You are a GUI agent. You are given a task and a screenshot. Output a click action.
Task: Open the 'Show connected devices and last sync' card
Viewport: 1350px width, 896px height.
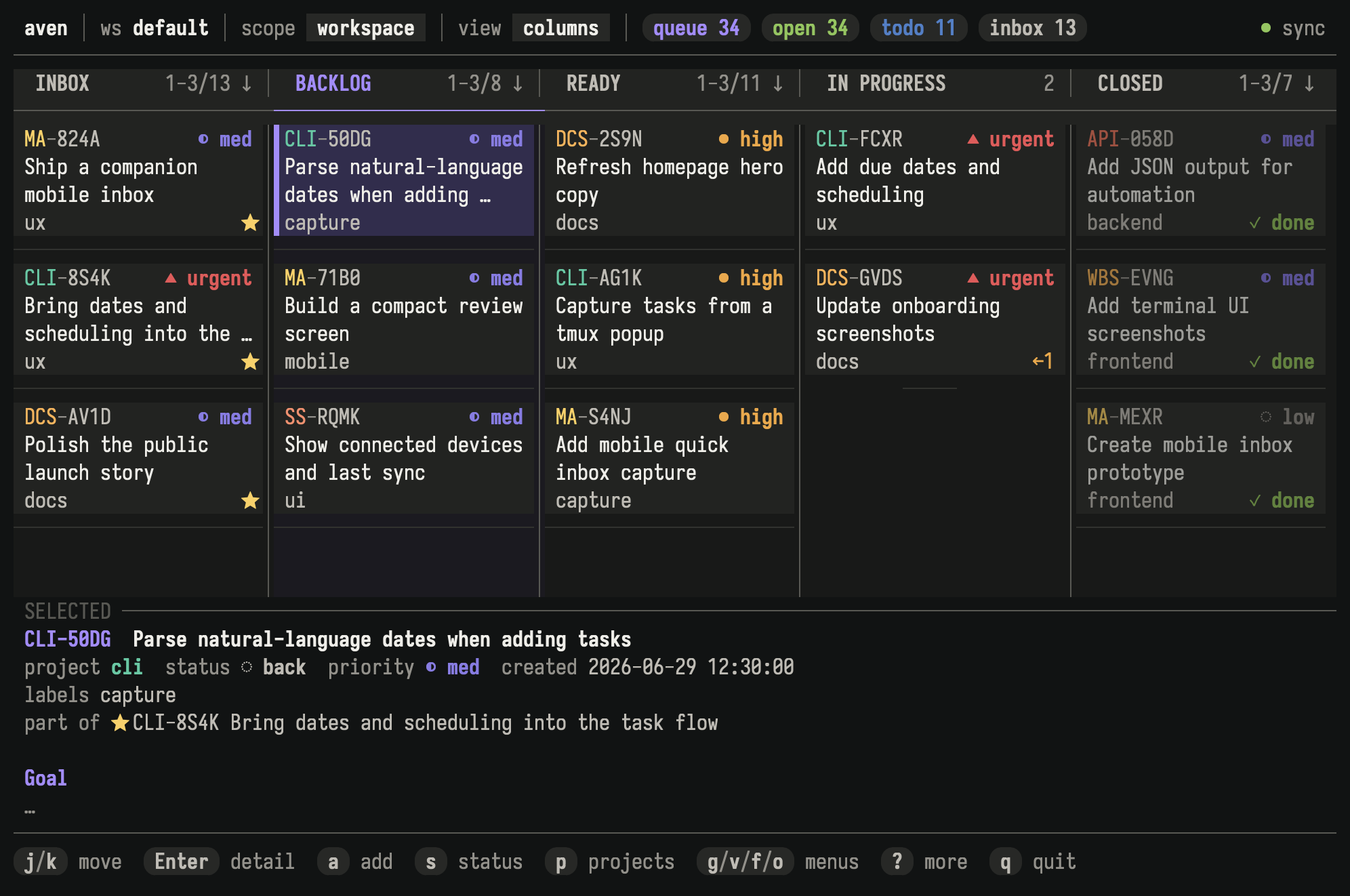(404, 458)
